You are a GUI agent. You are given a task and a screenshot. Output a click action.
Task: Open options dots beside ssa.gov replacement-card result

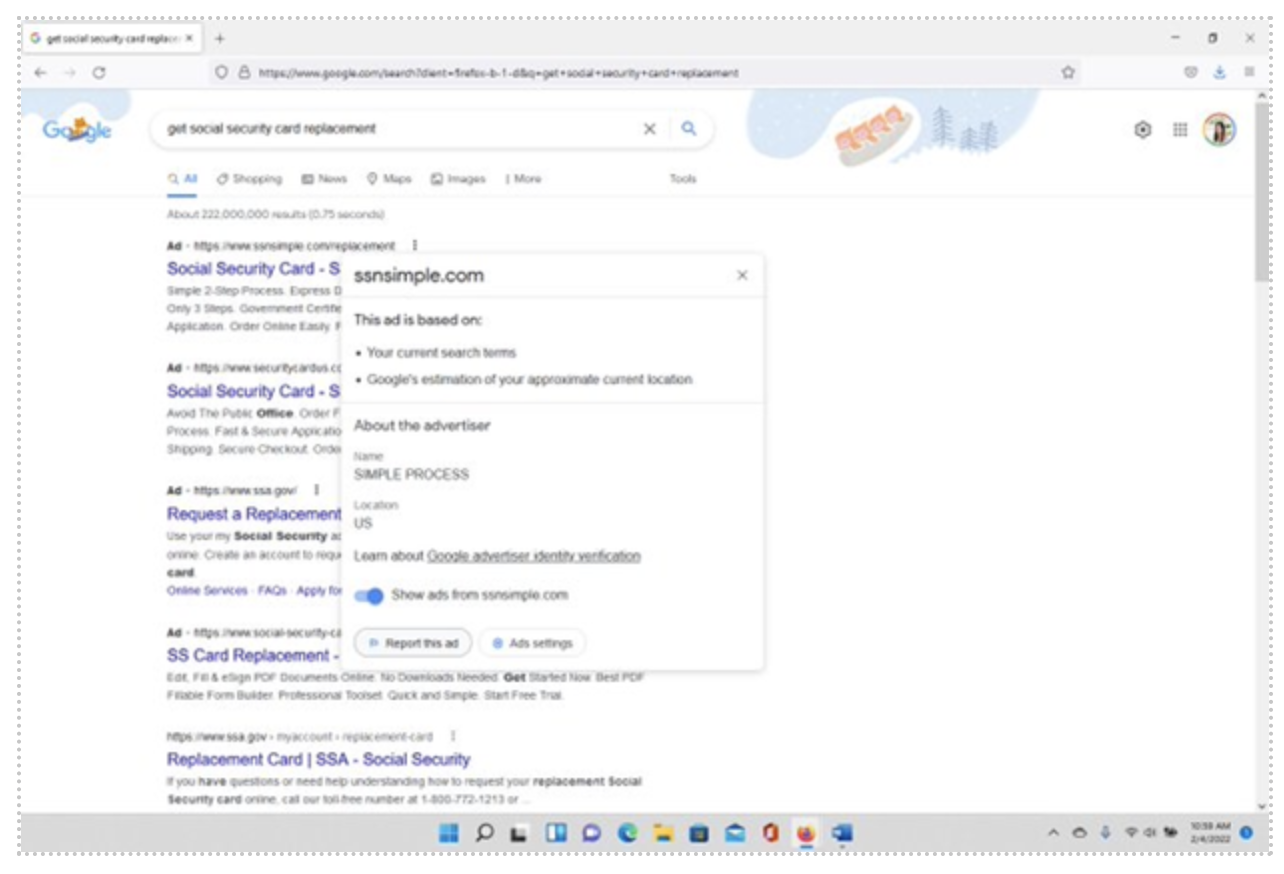click(453, 736)
